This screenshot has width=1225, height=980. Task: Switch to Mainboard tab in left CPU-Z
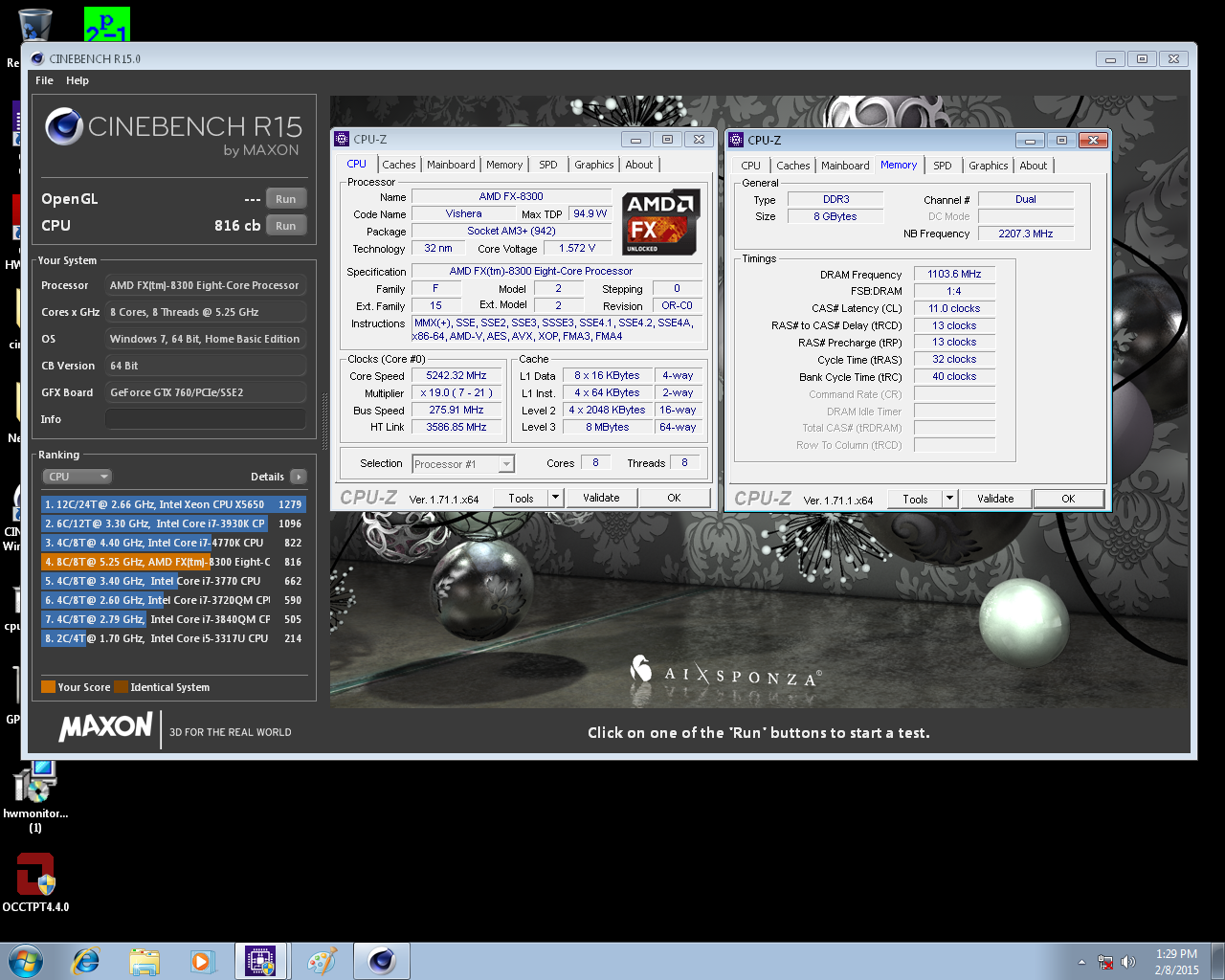(x=451, y=165)
